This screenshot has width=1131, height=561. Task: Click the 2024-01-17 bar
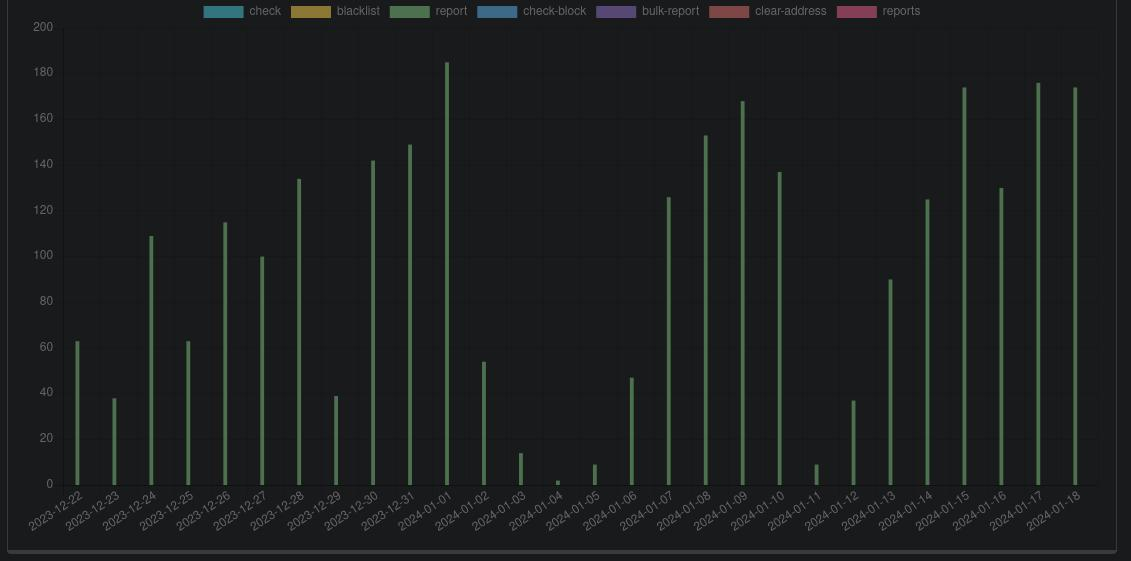[1039, 283]
